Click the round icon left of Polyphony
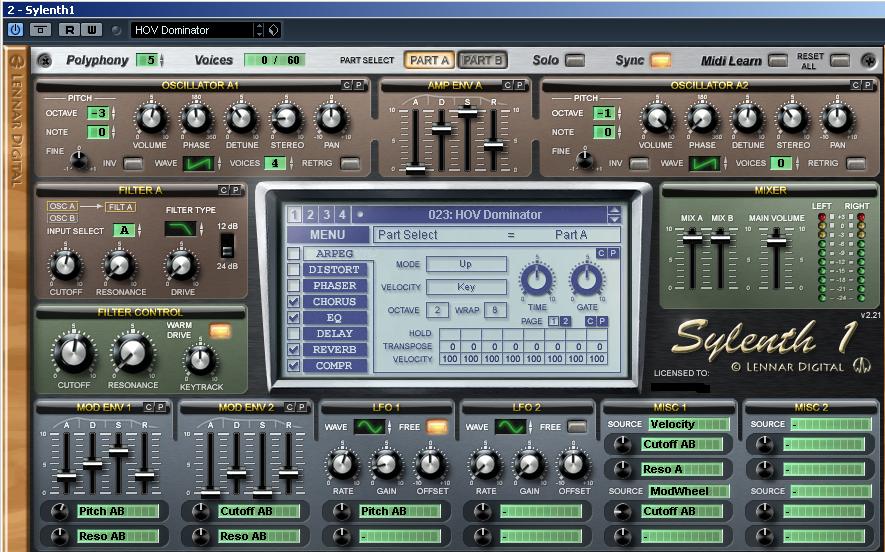The image size is (885, 552). pyautogui.click(x=45, y=60)
